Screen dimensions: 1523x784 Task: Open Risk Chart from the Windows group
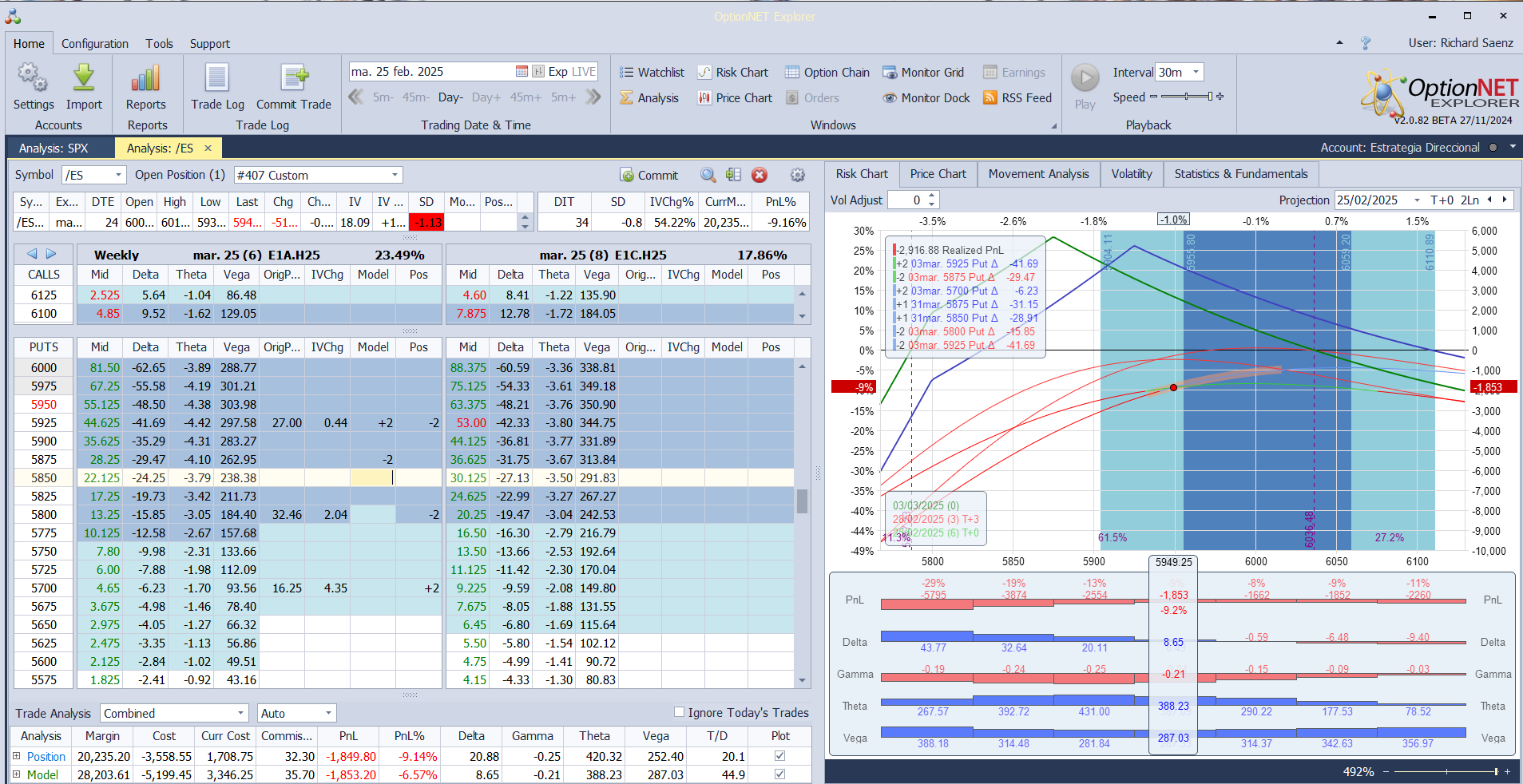733,73
